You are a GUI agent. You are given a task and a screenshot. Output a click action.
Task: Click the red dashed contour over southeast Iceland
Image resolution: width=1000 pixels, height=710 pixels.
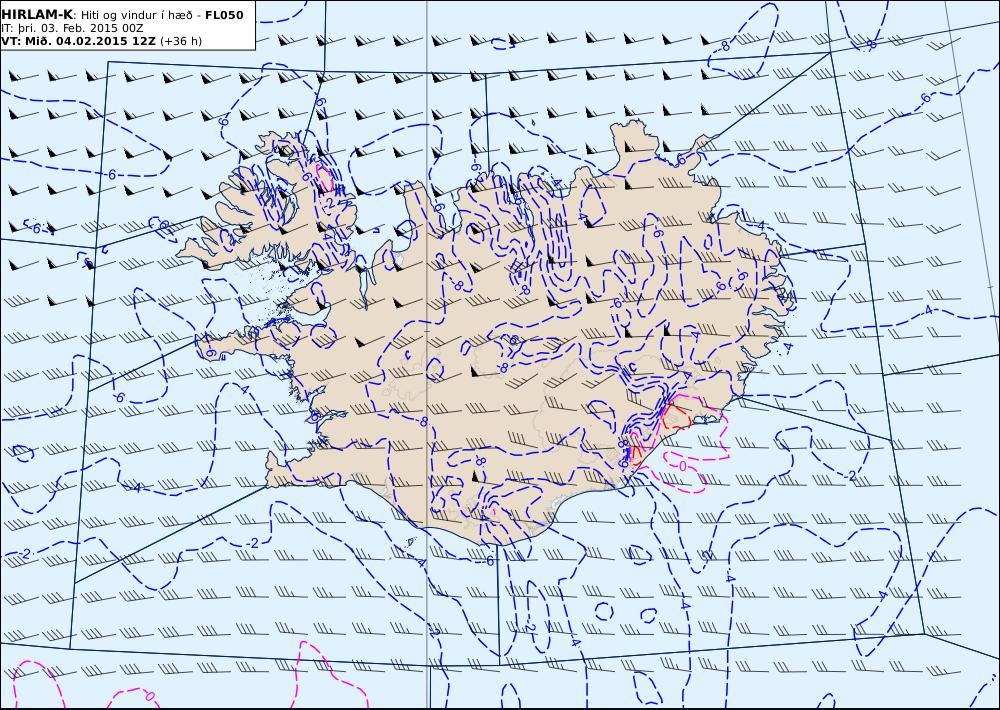tap(676, 416)
